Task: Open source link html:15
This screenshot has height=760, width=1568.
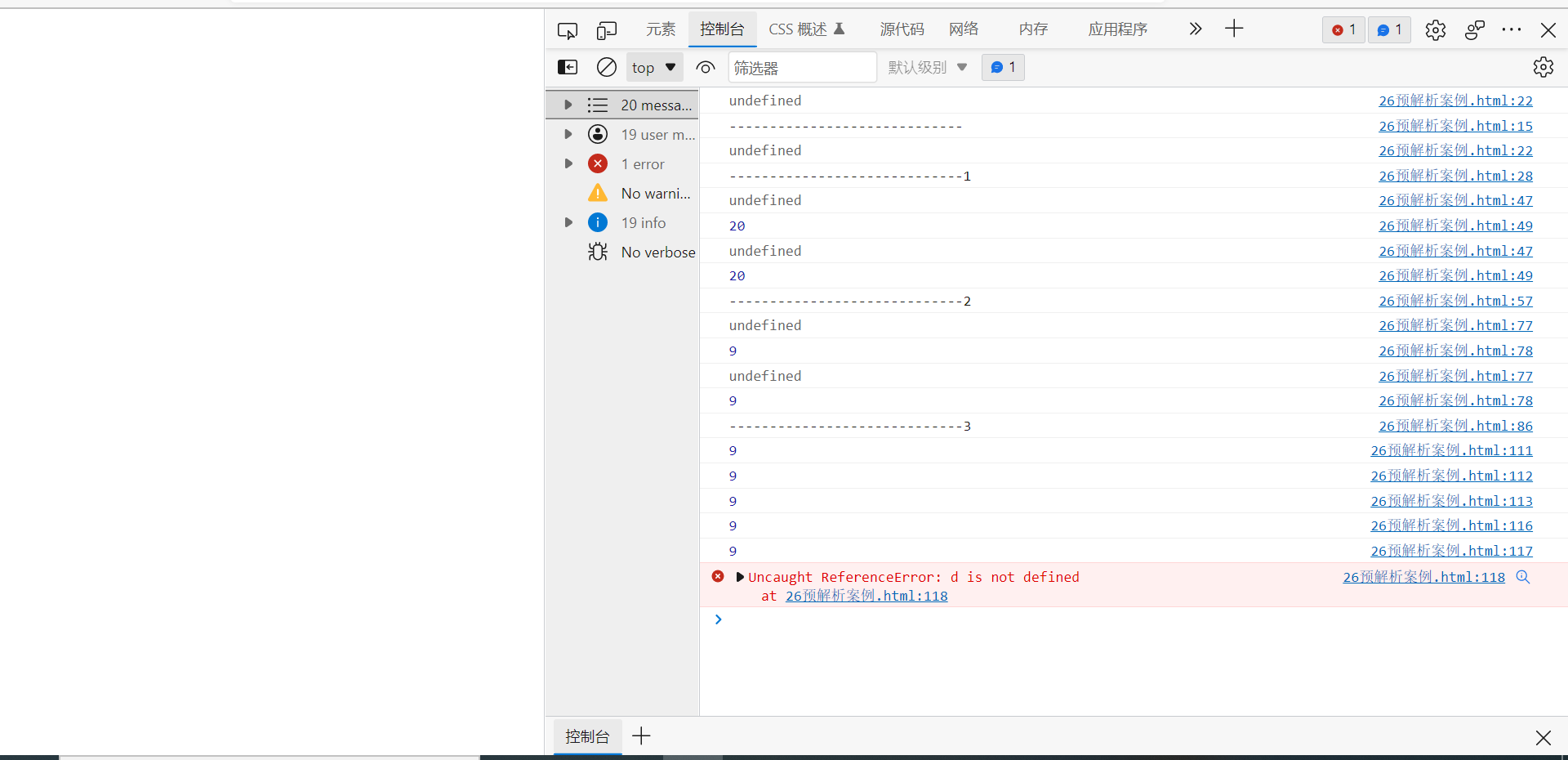Action: click(x=1455, y=126)
